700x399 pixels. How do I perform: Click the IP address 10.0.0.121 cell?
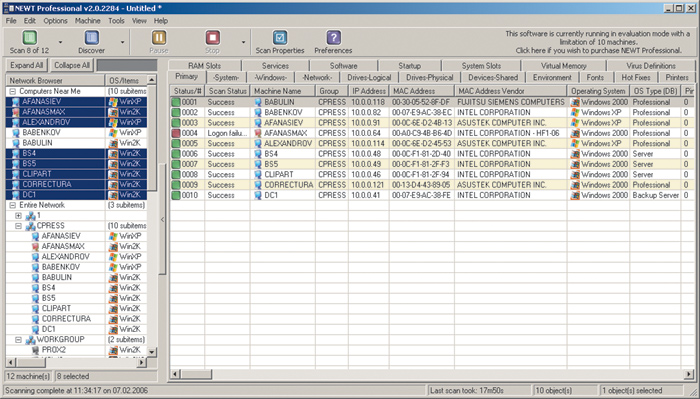368,185
